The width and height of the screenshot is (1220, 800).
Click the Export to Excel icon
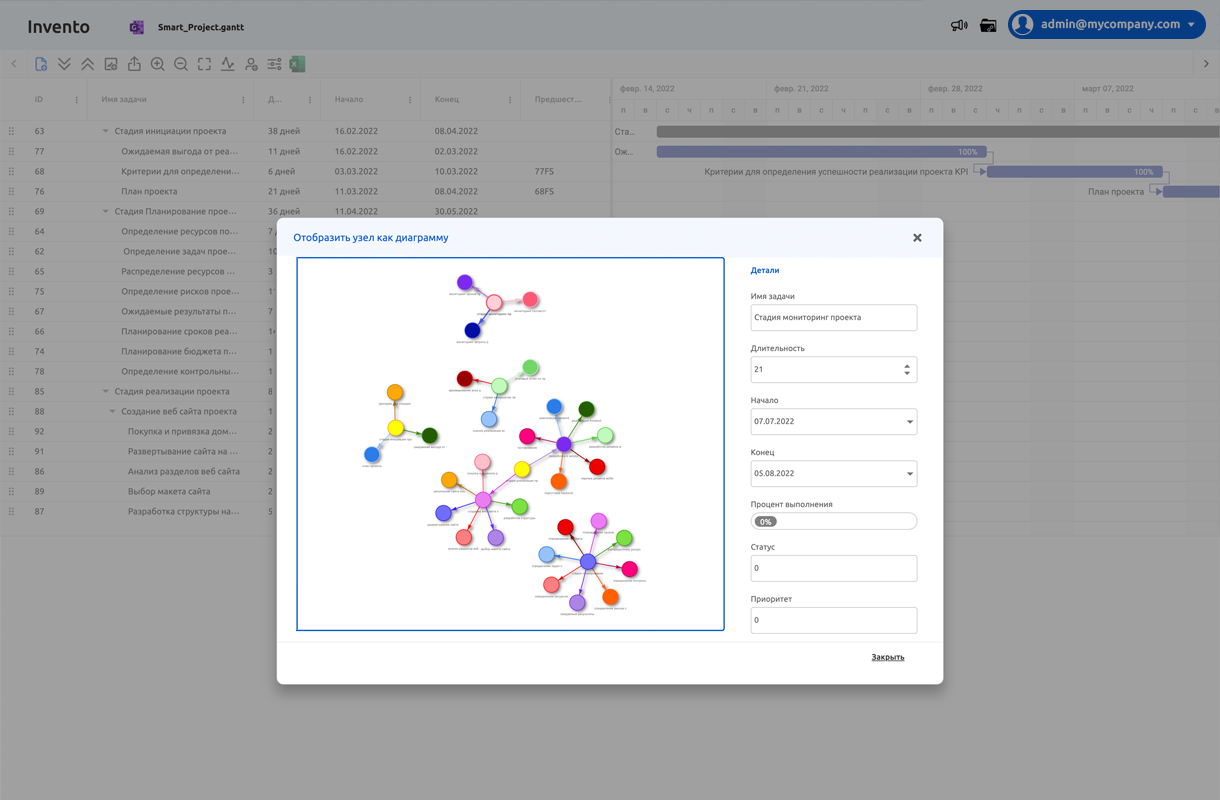297,64
